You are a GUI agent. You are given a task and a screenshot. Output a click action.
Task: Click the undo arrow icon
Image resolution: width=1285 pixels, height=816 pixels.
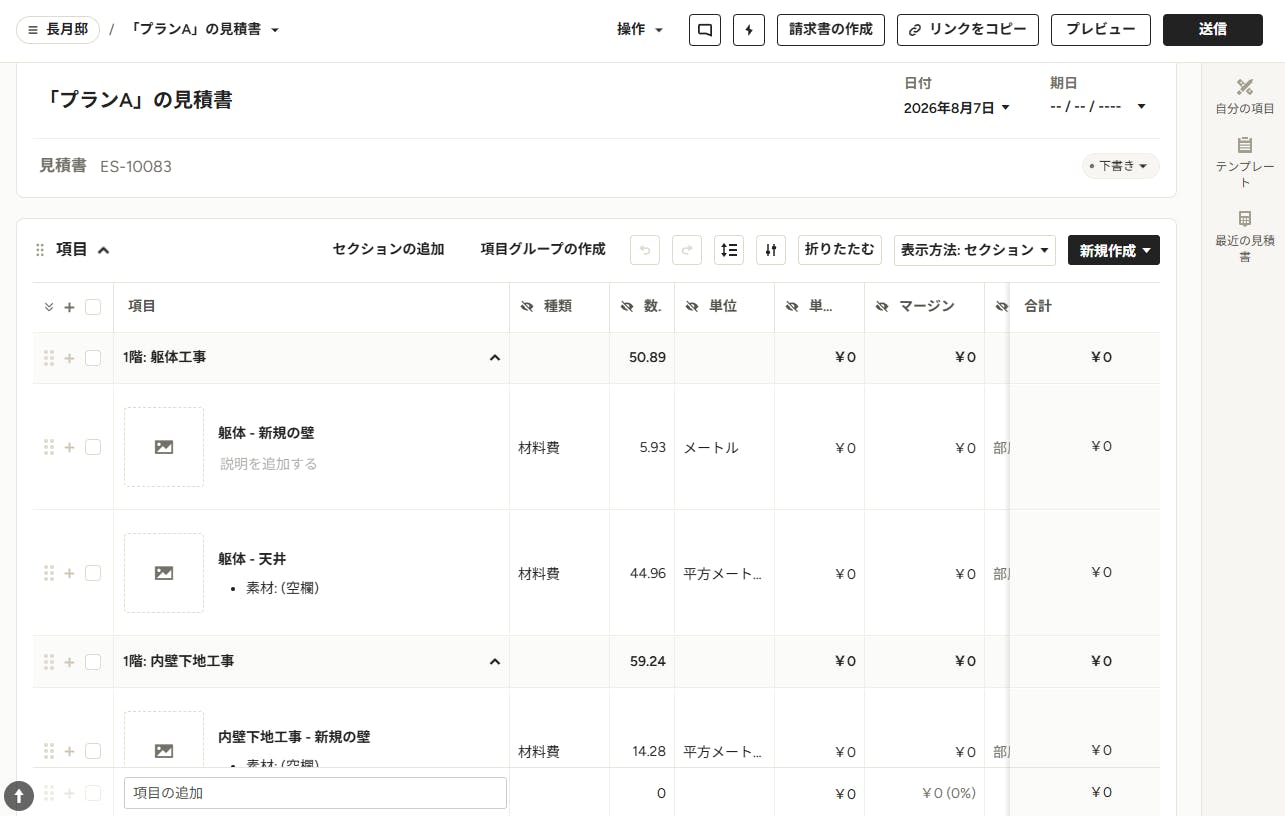point(645,250)
